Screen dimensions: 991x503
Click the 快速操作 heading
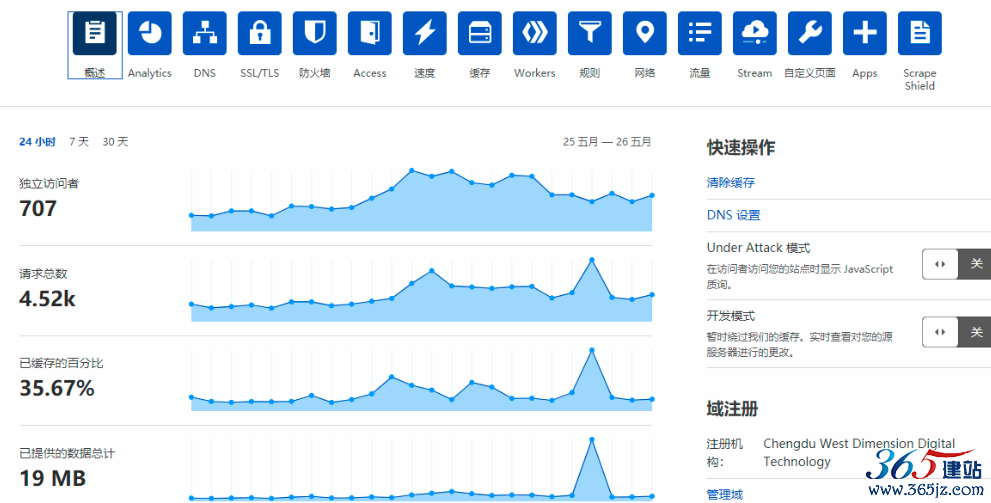click(741, 148)
